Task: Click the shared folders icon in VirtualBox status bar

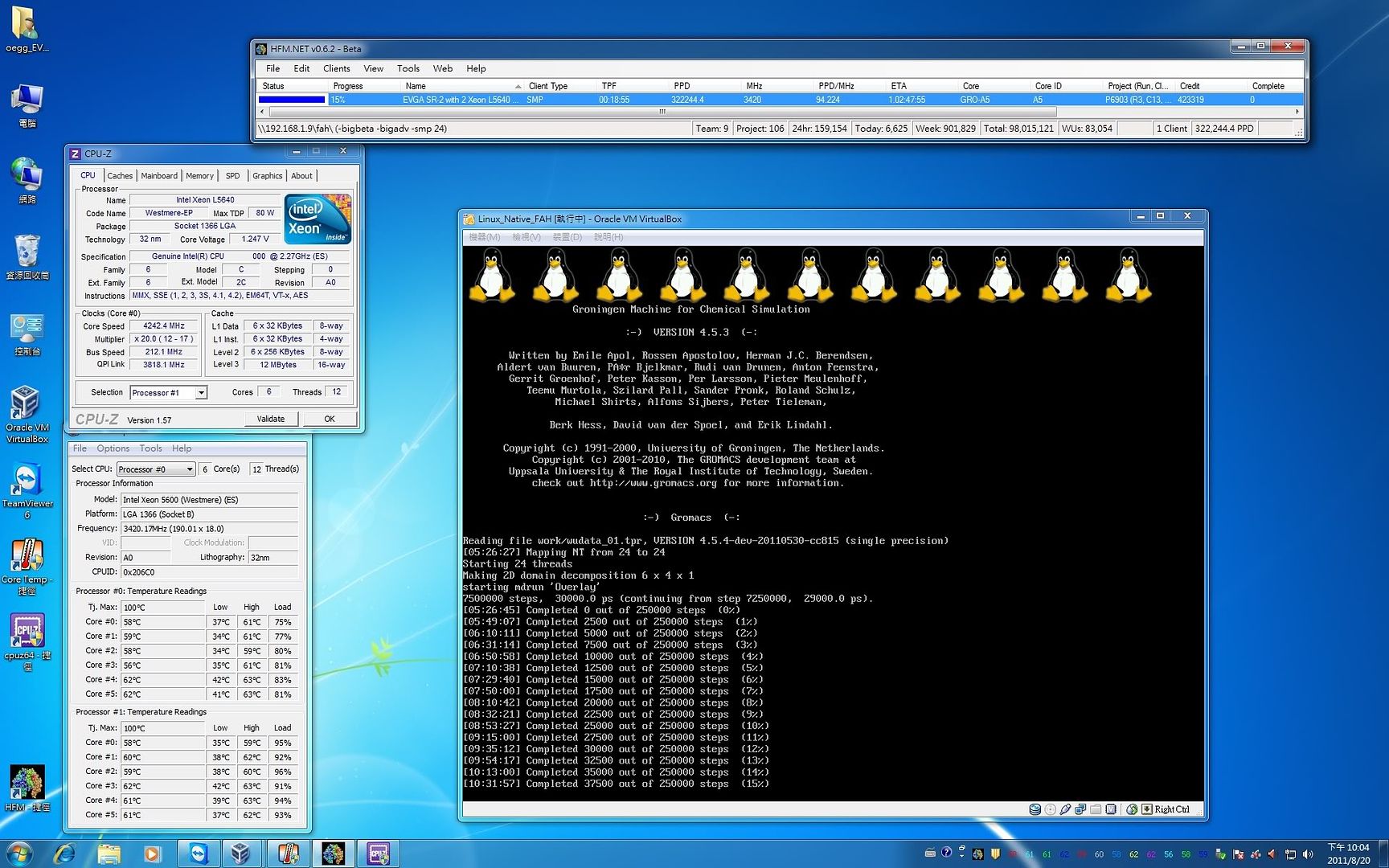Action: click(x=1096, y=809)
